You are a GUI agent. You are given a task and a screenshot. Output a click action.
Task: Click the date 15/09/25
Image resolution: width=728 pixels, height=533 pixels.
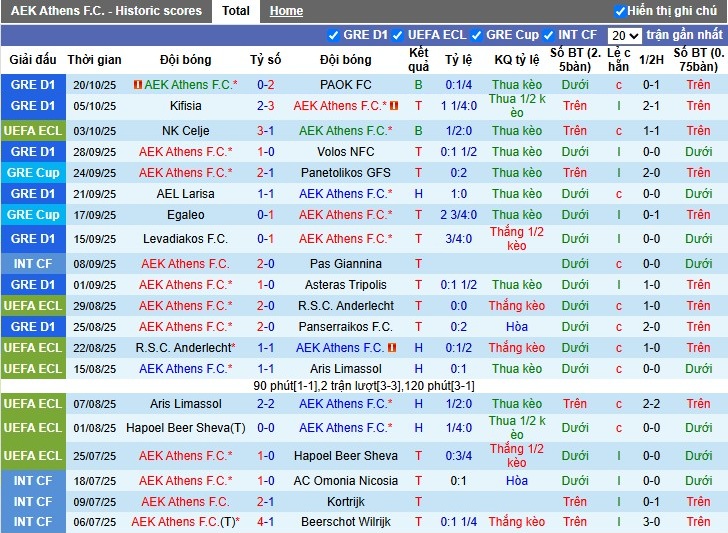pos(94,240)
